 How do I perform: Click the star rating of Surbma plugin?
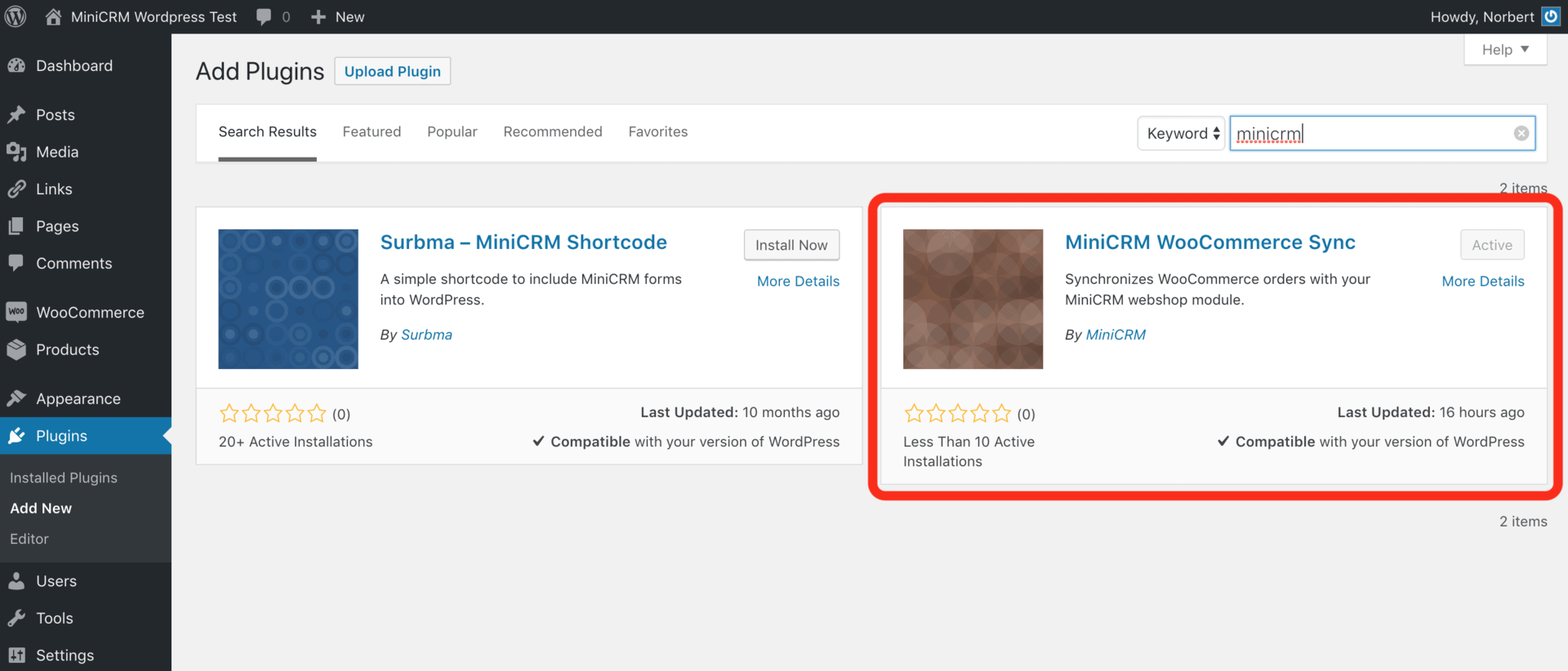(x=273, y=414)
